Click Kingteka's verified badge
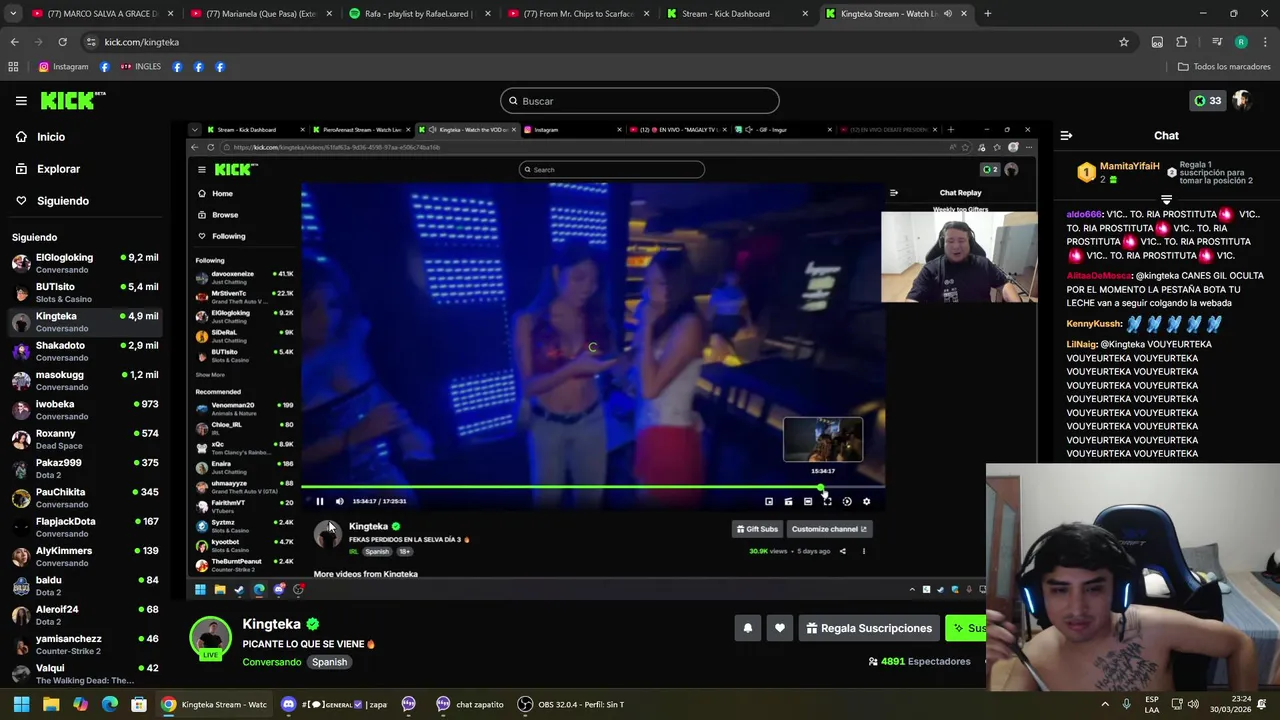This screenshot has width=1280, height=720. pyautogui.click(x=312, y=624)
